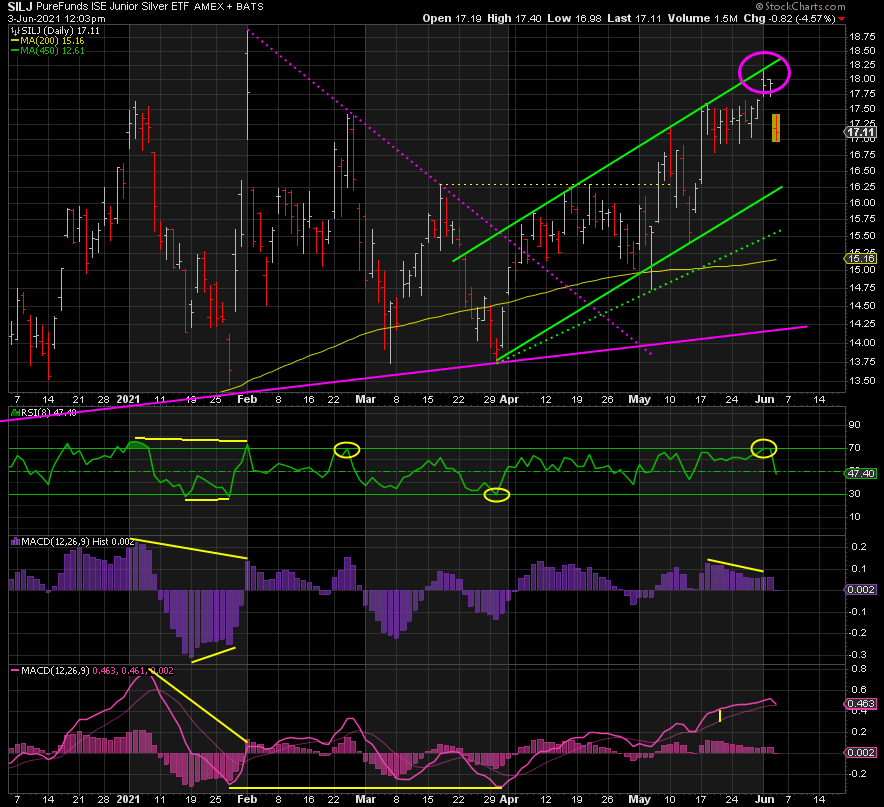Viewport: 884px width, 807px height.
Task: Click the MACD(12,26,9) Hist 0.002 label
Action: click(78, 542)
